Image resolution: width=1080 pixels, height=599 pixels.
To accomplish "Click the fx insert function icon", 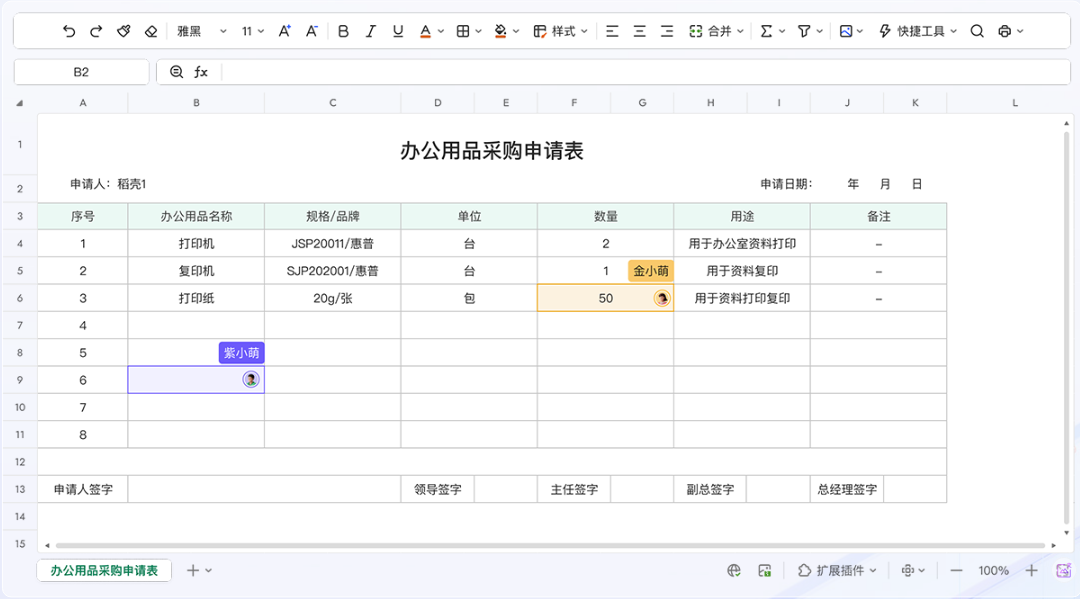I will [201, 72].
